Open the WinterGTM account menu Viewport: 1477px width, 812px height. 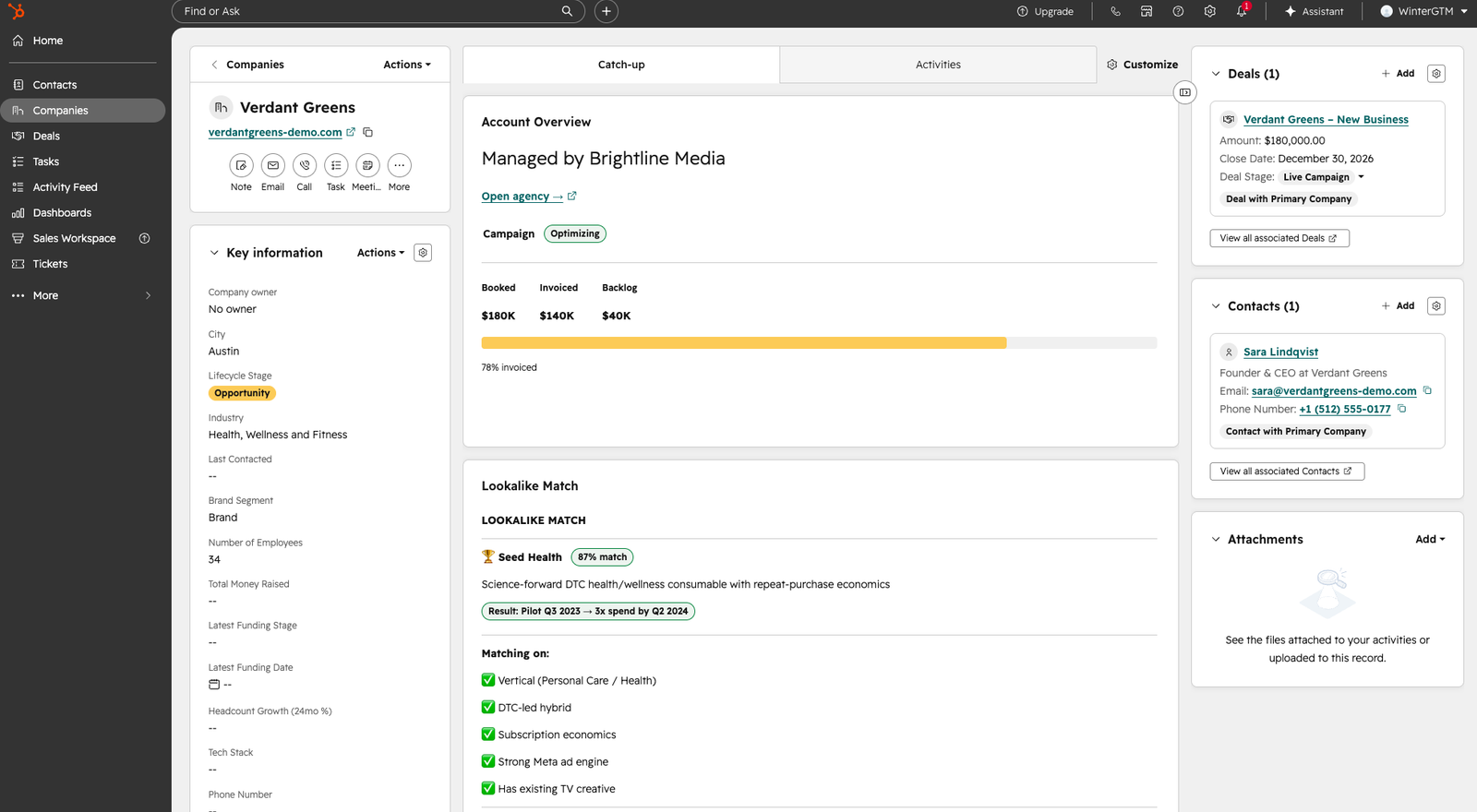[1423, 11]
